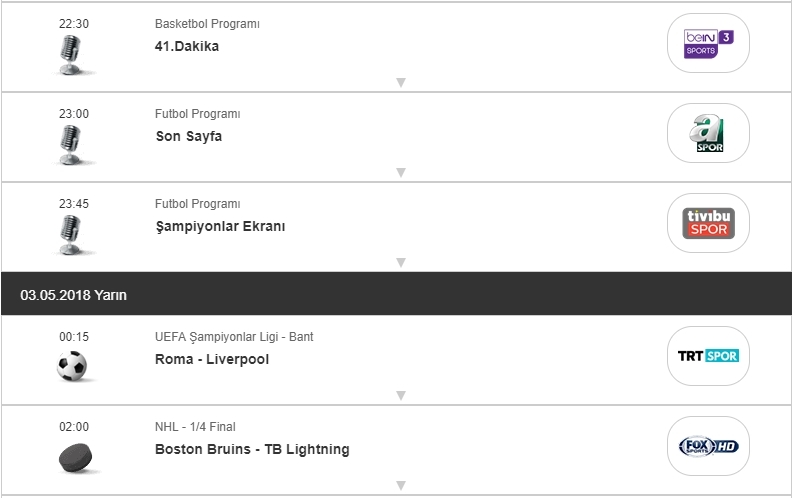The width and height of the screenshot is (792, 498).
Task: Click the microphone icon beside Son Sayfa
Action: click(x=73, y=144)
